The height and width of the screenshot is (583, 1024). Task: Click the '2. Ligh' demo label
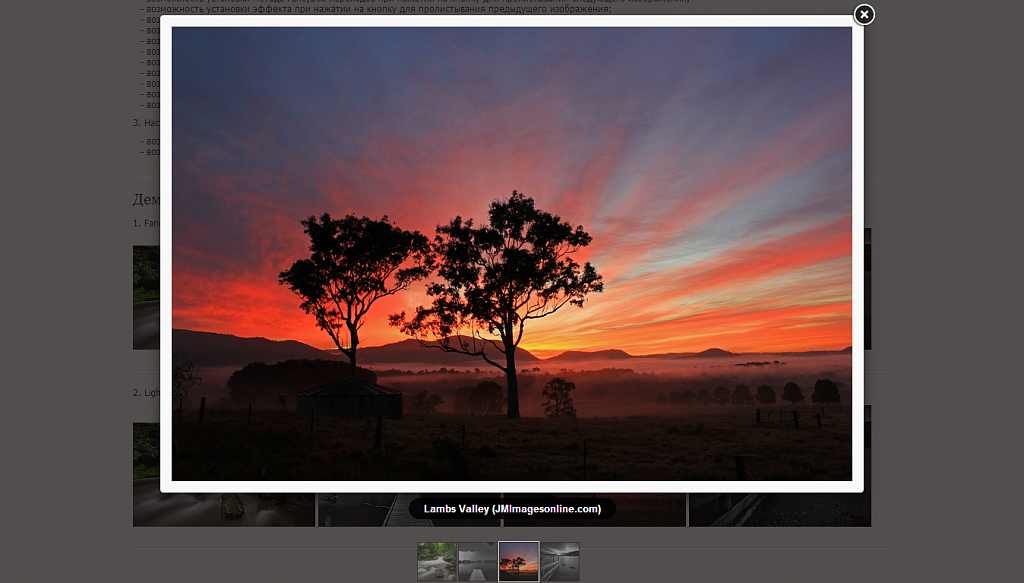point(146,392)
